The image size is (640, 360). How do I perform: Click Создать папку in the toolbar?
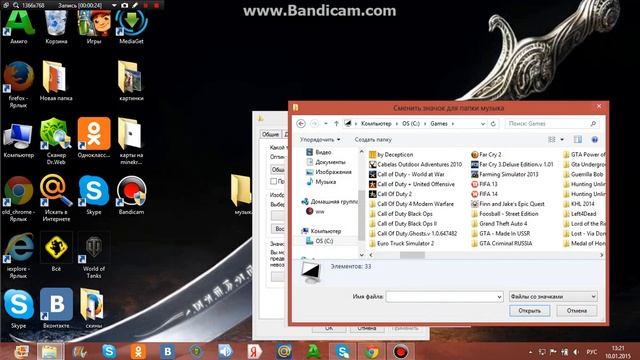(373, 140)
